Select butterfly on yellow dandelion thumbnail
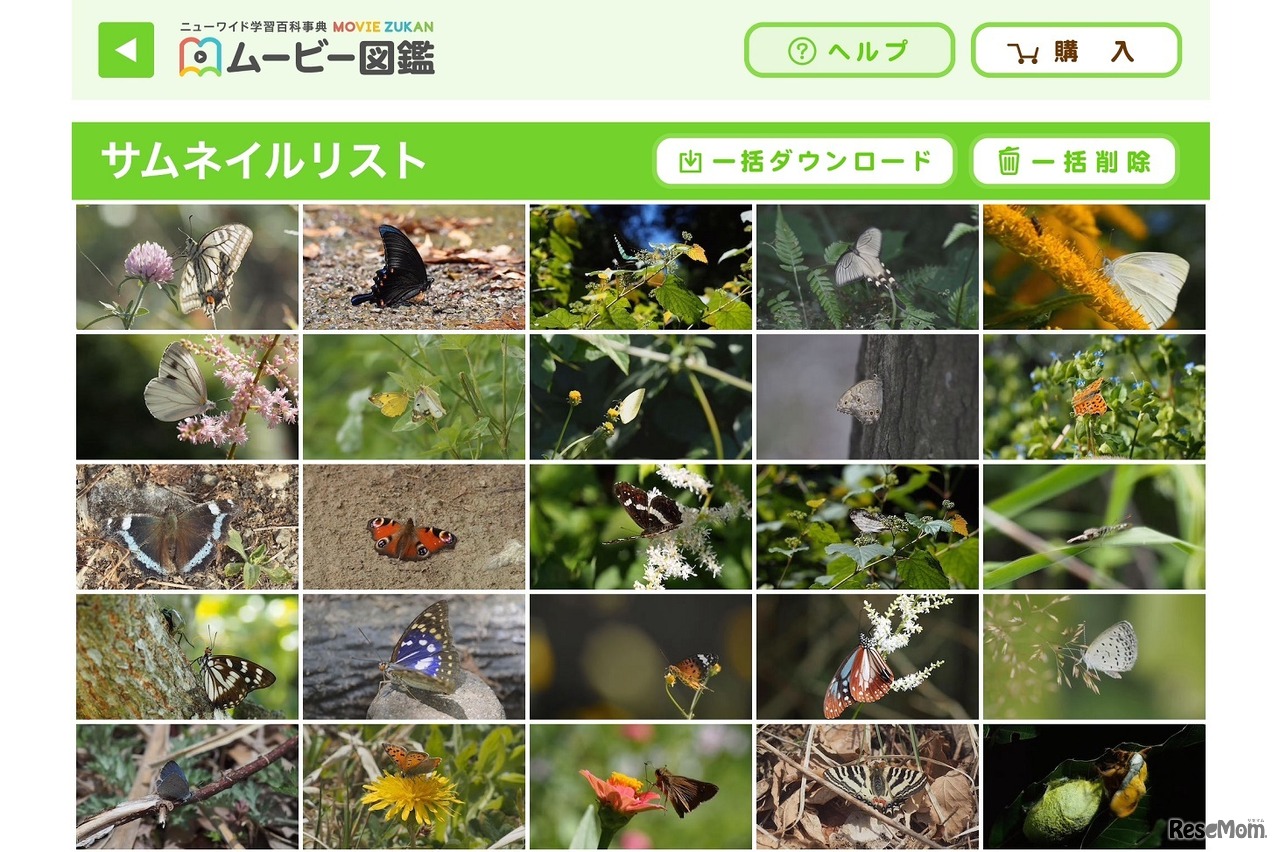The image size is (1280, 852). [x=414, y=787]
